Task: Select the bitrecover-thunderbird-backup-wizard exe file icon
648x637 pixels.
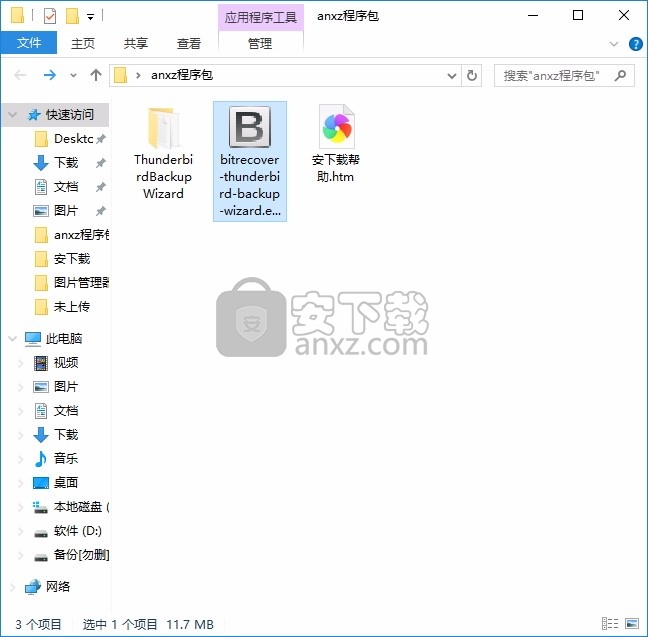Action: coord(250,127)
